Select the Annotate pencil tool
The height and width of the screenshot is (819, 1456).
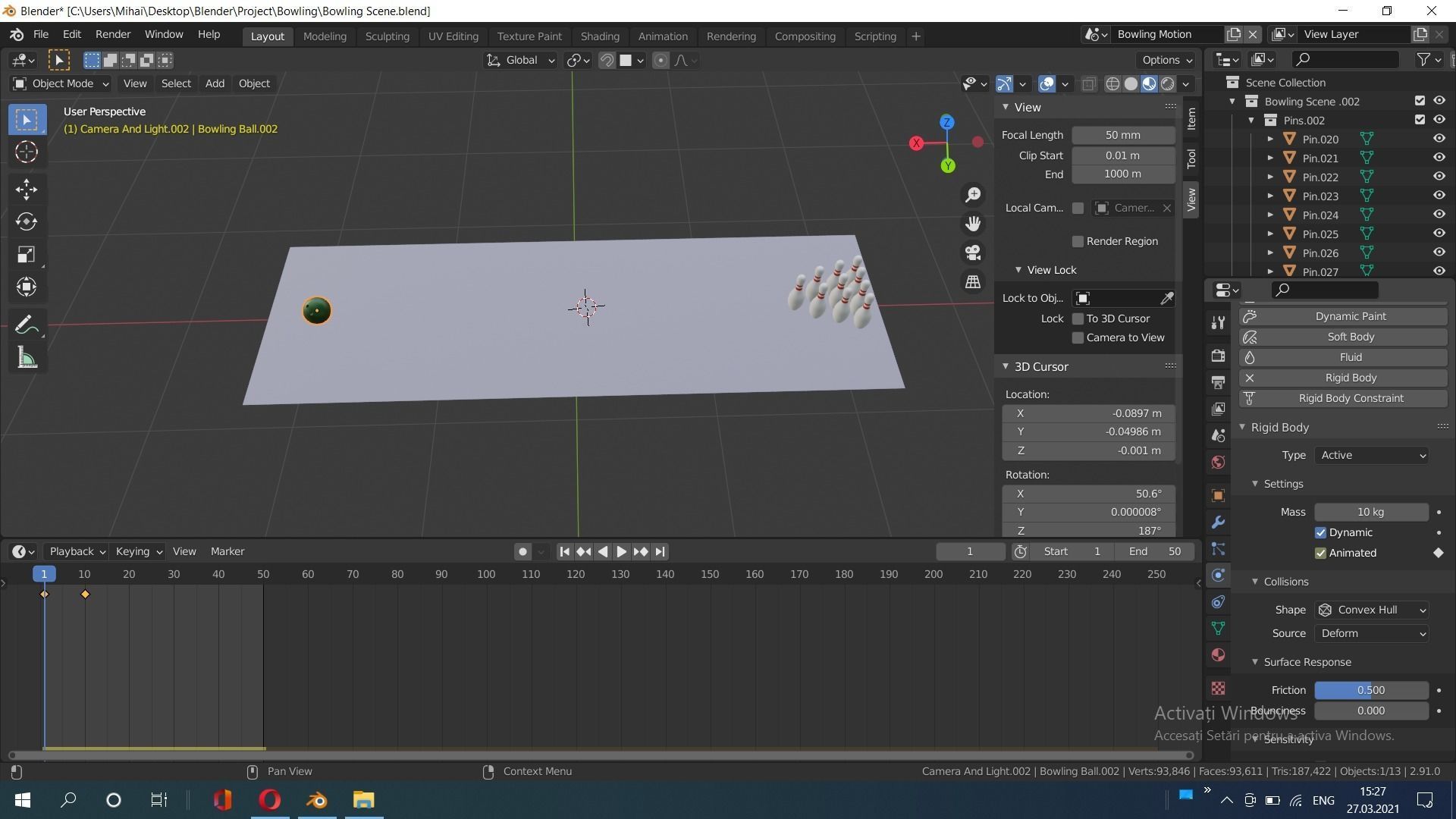click(27, 325)
